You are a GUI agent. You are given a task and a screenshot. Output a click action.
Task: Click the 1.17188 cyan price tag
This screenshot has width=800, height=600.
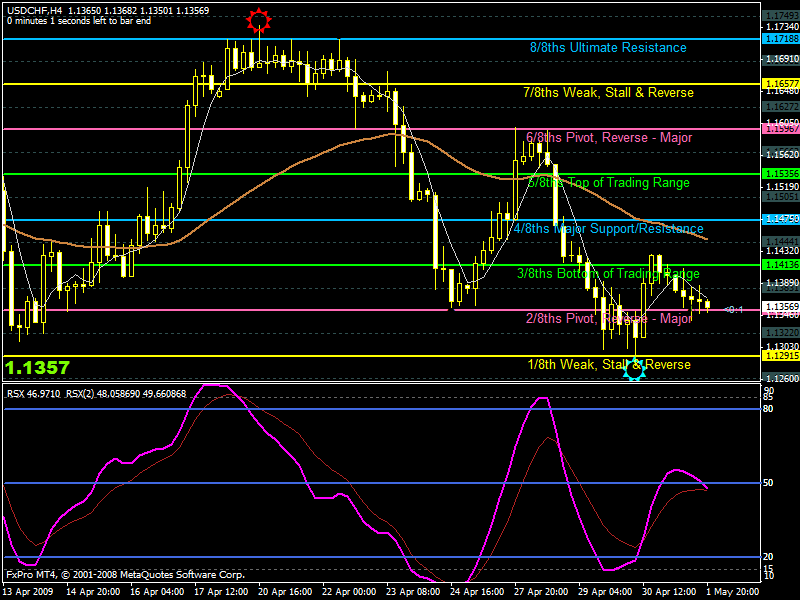[x=781, y=39]
